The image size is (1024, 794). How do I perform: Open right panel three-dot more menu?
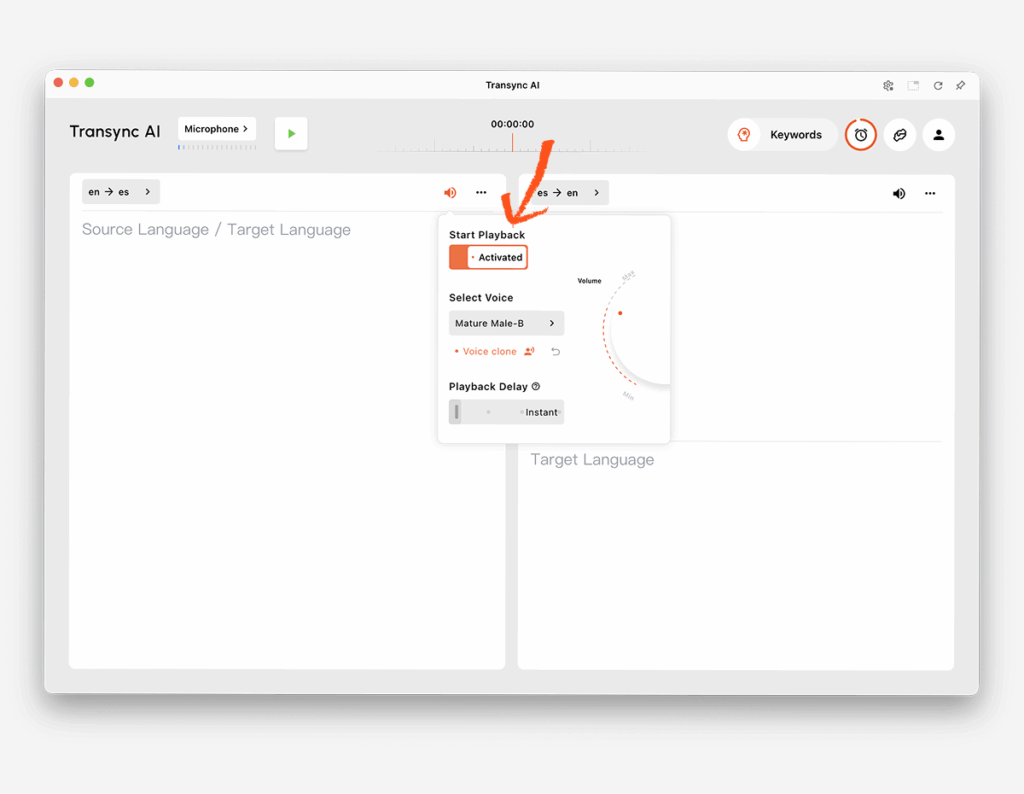coord(930,193)
